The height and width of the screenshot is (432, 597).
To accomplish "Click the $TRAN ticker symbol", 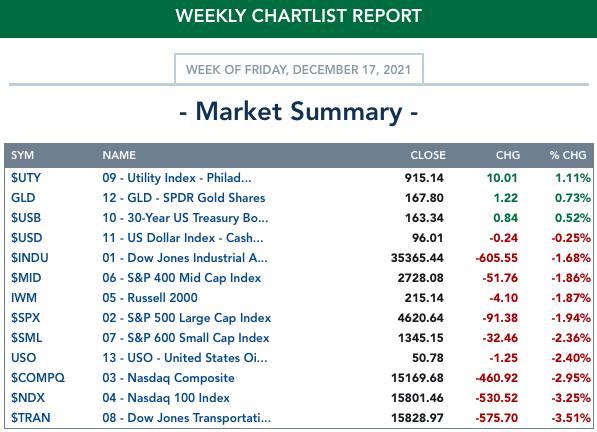I will pyautogui.click(x=30, y=418).
